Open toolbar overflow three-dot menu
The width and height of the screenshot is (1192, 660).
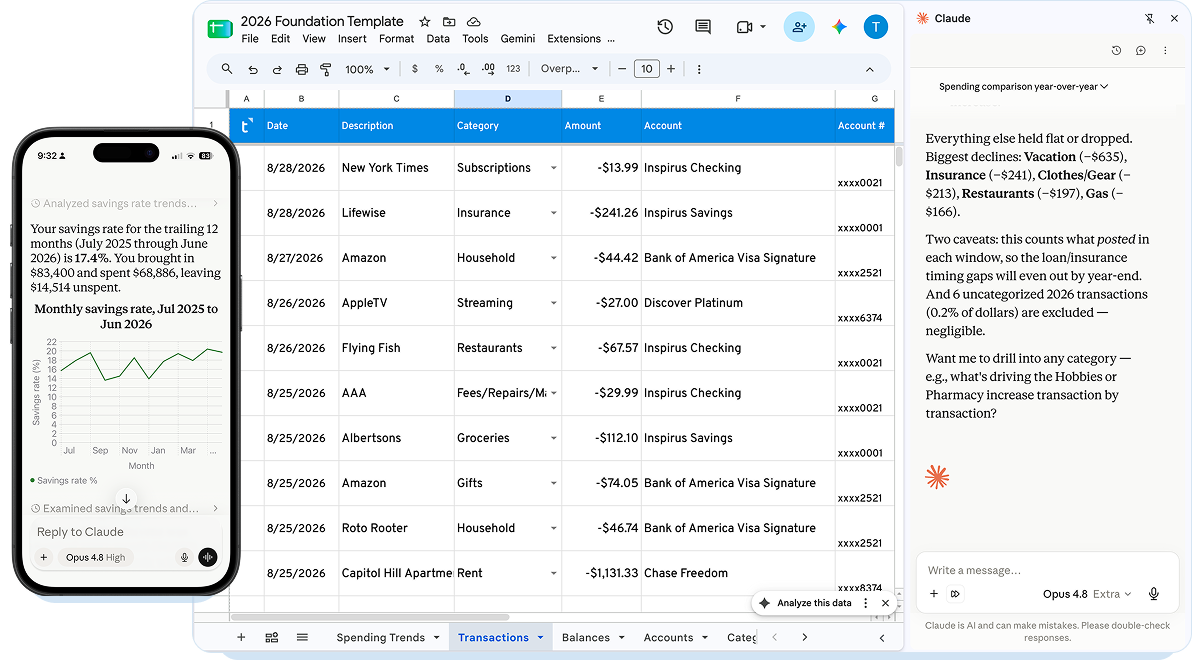click(x=699, y=69)
